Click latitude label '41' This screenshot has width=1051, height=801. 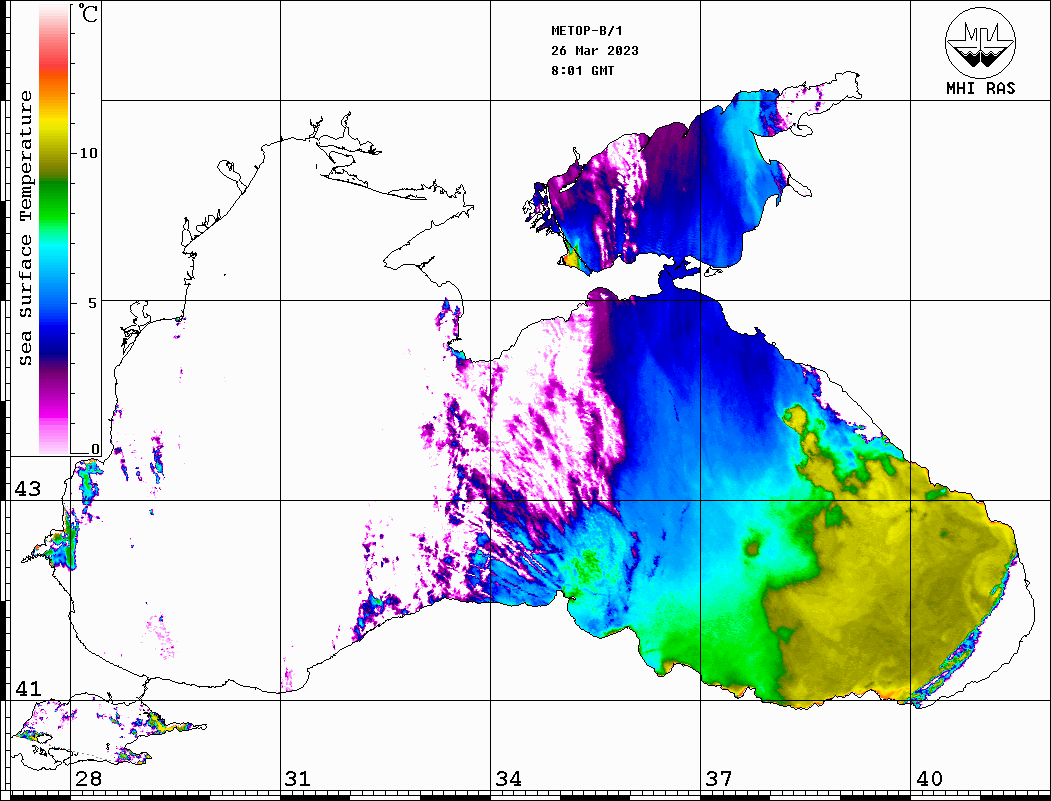point(28,689)
